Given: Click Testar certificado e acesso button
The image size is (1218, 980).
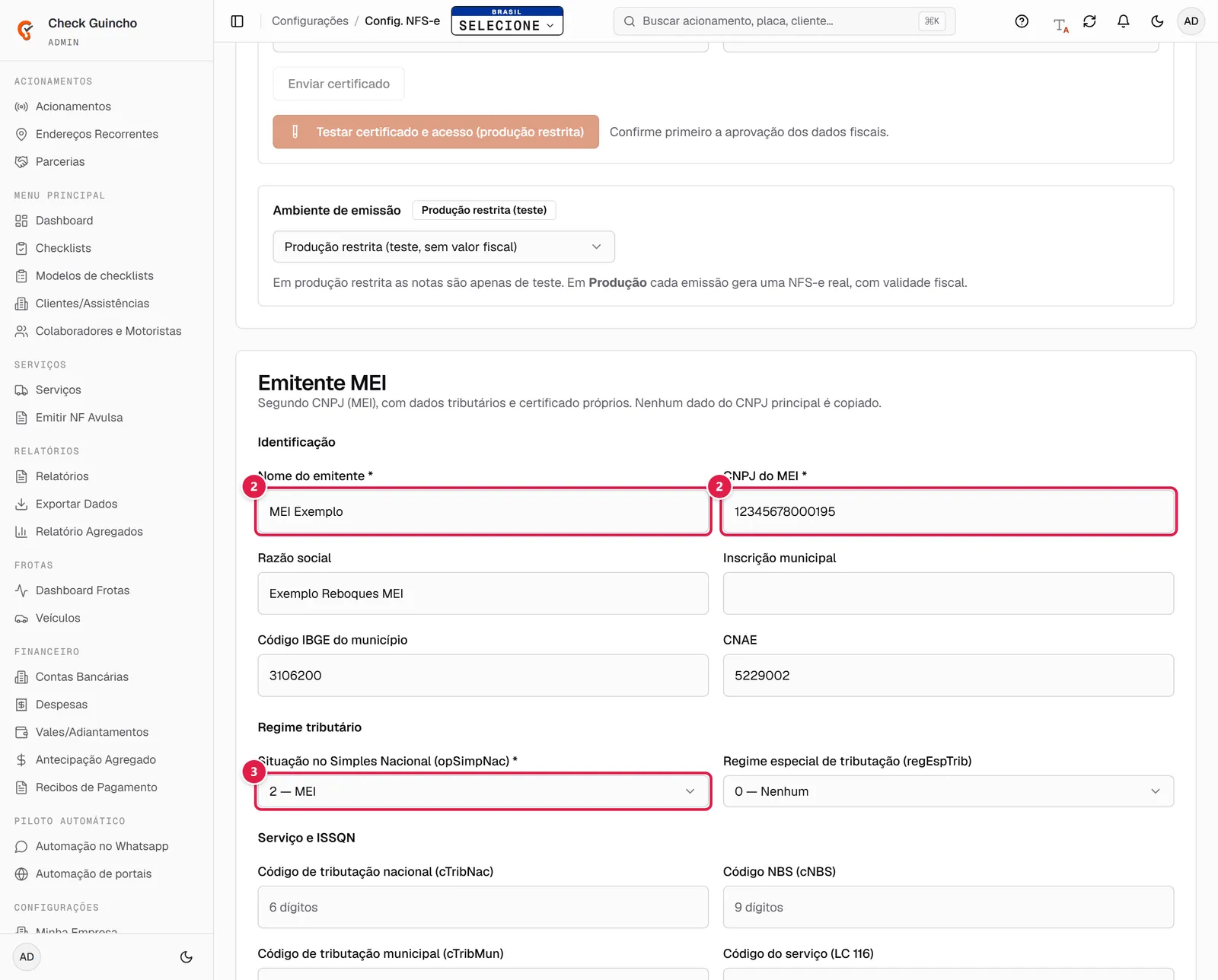Looking at the screenshot, I should point(436,132).
